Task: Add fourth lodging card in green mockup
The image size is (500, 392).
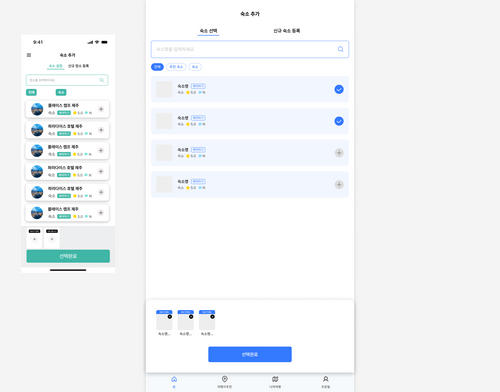Action: click(101, 171)
